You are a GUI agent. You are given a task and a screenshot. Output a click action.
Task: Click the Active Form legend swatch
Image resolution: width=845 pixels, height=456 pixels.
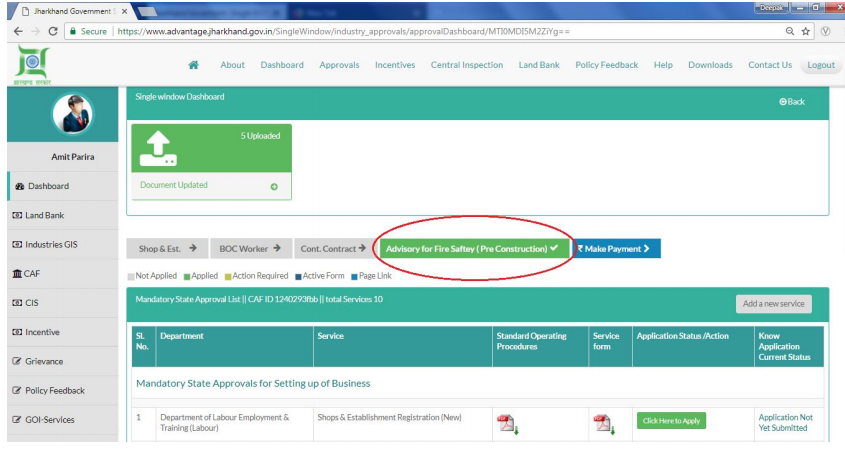tap(298, 277)
